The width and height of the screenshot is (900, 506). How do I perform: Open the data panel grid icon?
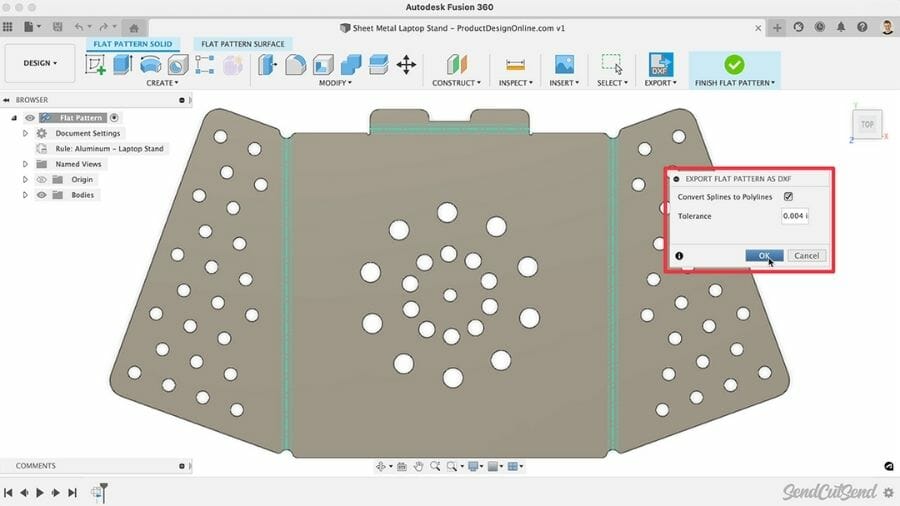click(7, 27)
